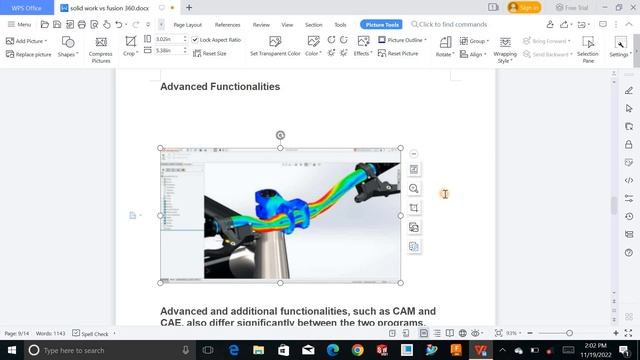Open Google Chrome from taskbar
This screenshot has height=360, width=640.
click(x=358, y=350)
